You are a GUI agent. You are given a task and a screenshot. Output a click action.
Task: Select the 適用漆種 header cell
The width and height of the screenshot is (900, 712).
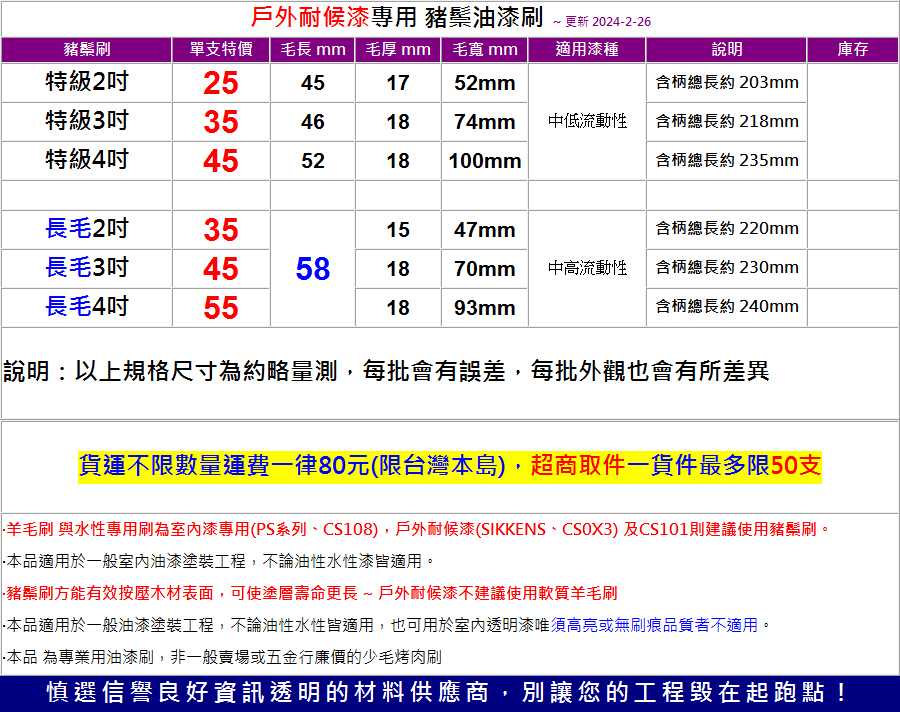pos(587,49)
